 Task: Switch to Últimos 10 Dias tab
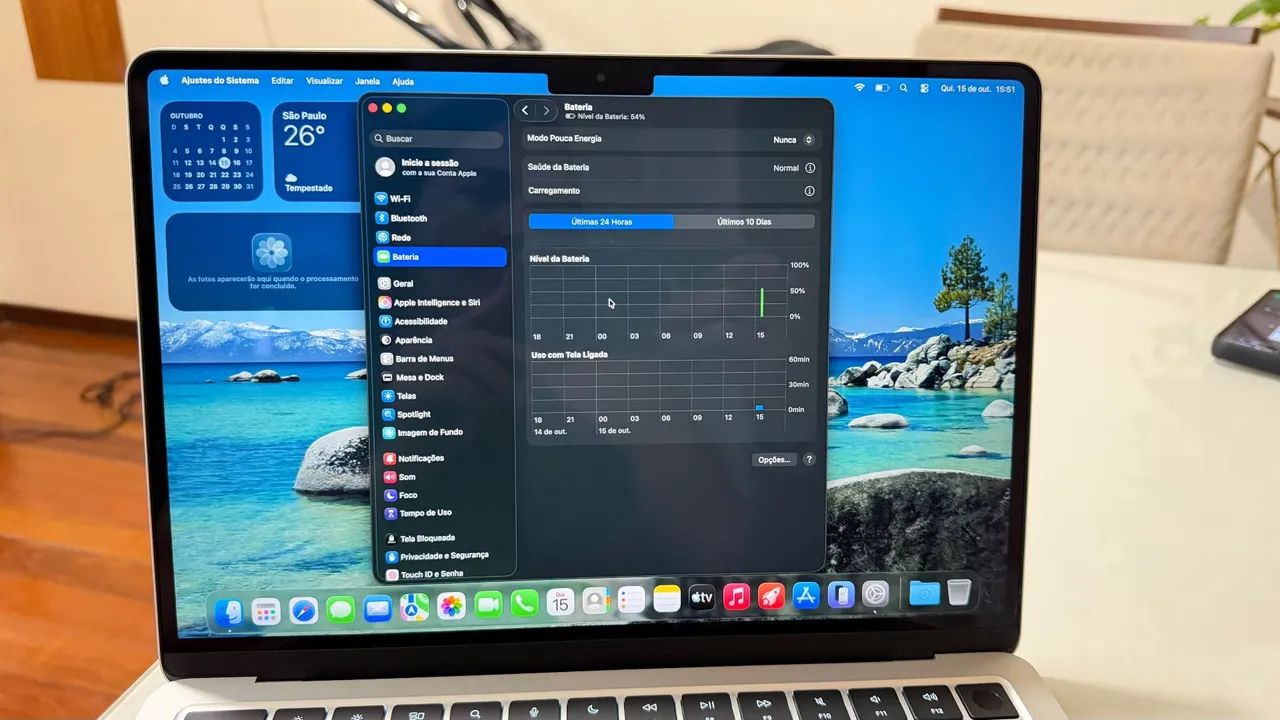pyautogui.click(x=744, y=222)
